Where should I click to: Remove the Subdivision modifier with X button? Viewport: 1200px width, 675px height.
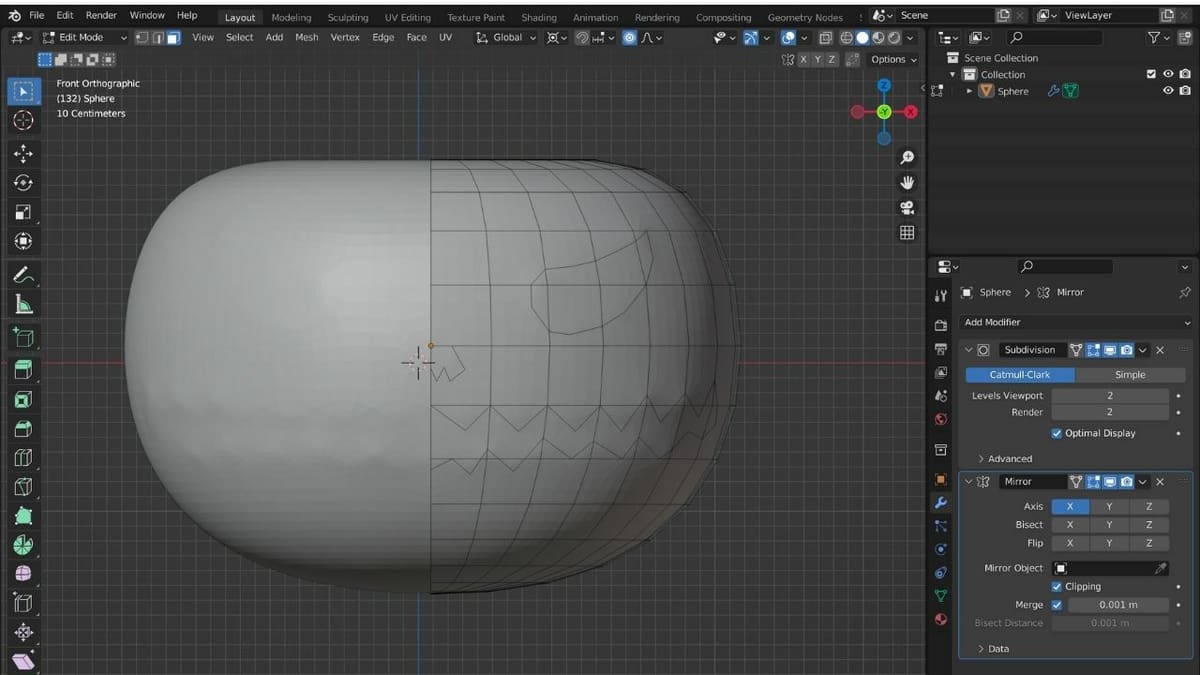pyautogui.click(x=1160, y=350)
